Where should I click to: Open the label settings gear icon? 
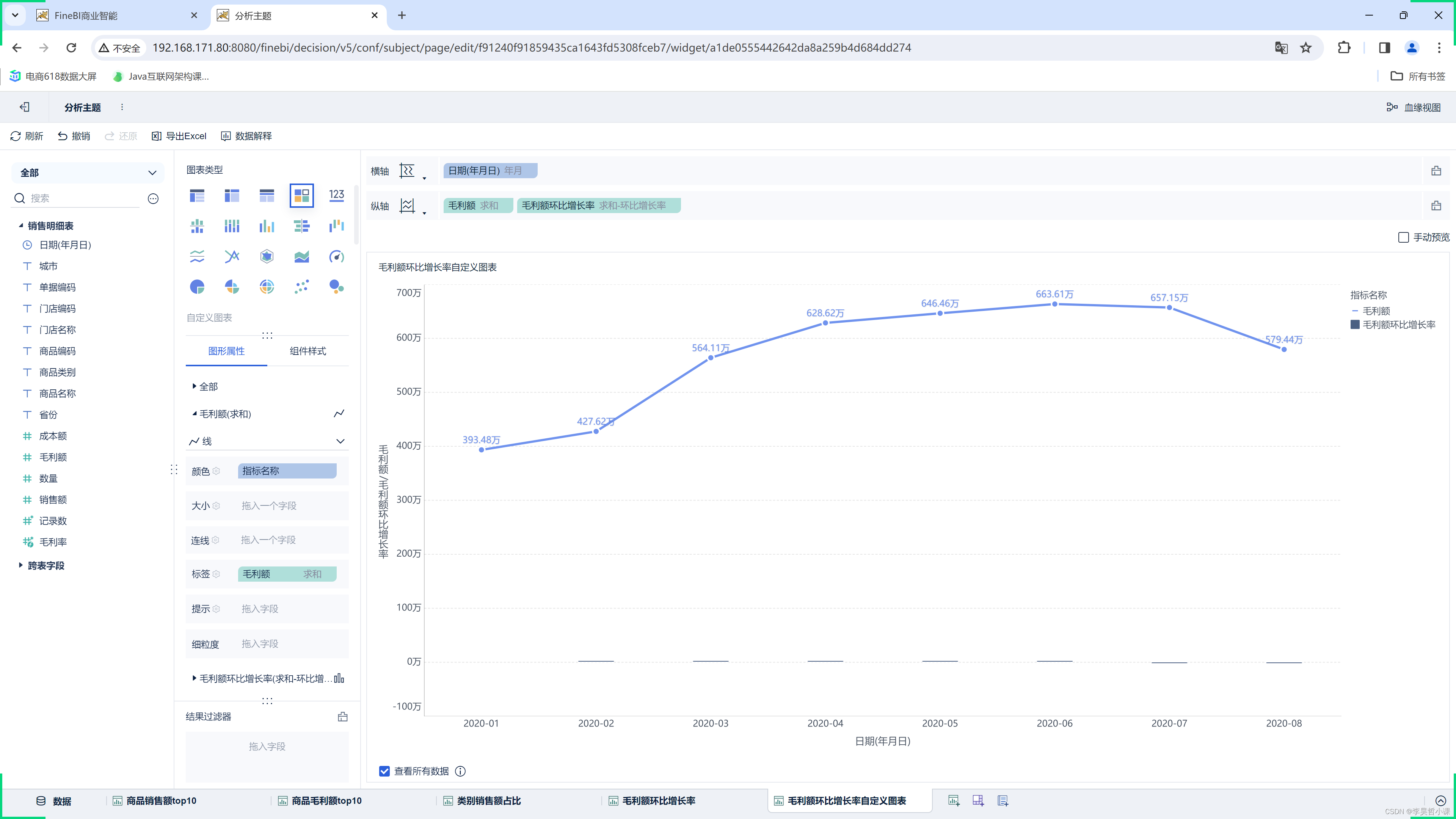[x=216, y=574]
